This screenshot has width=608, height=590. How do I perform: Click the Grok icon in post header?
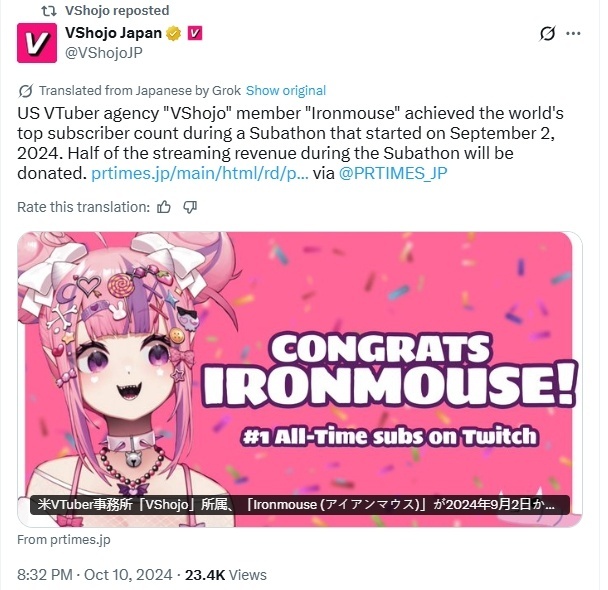click(547, 33)
